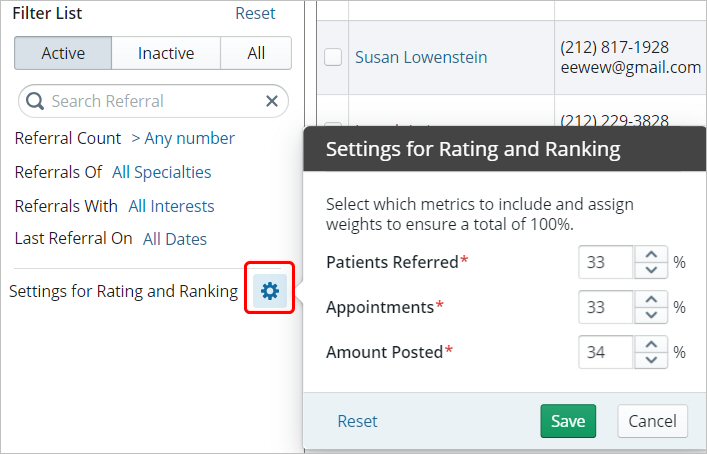Screen dimensions: 707x454
Task: Decrease Amount Posted percentage with down arrow
Action: click(651, 360)
